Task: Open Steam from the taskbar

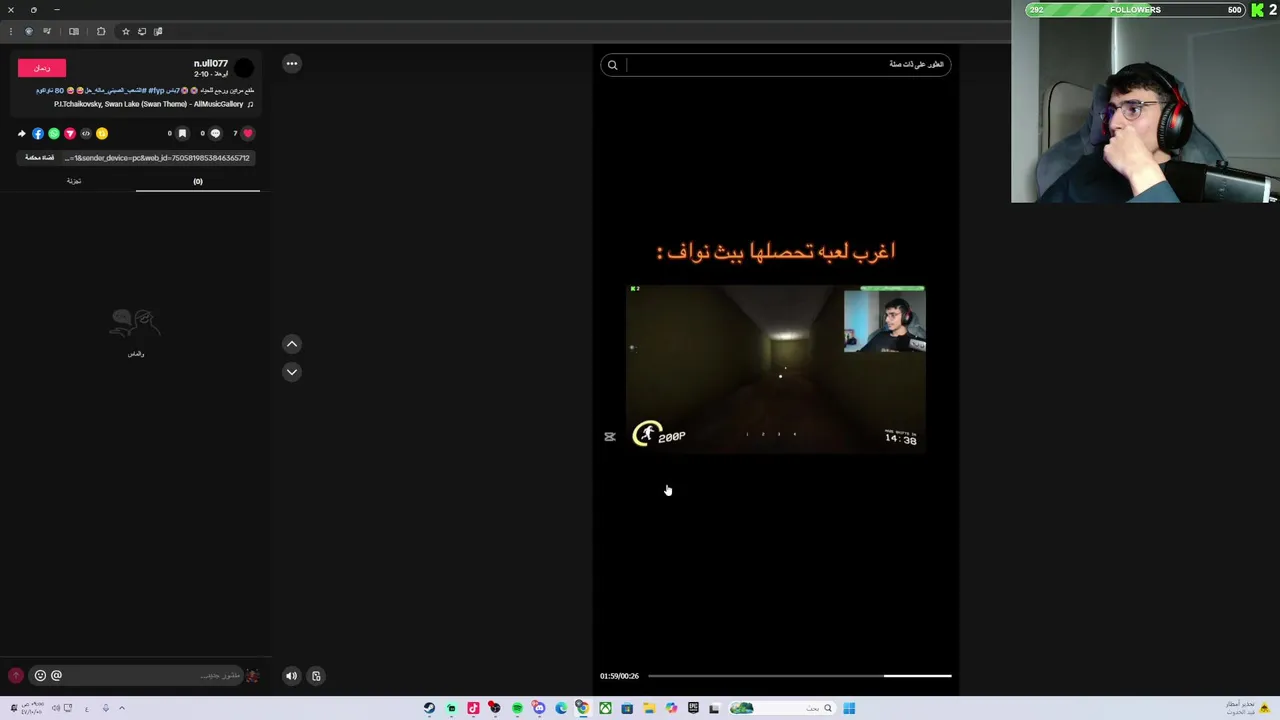Action: click(x=429, y=708)
